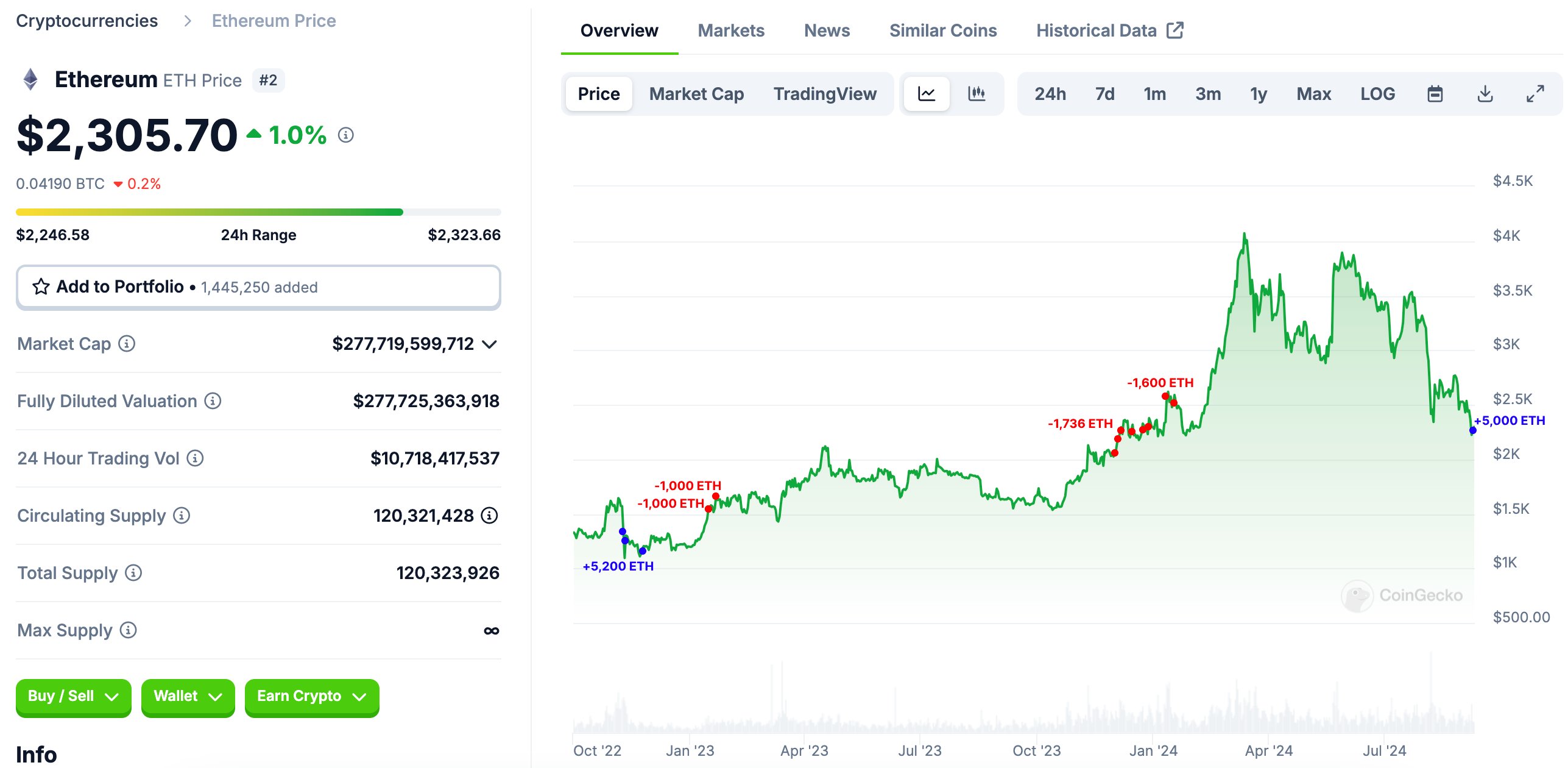The height and width of the screenshot is (768, 1568).
Task: Open the Wallet dropdown
Action: point(188,697)
